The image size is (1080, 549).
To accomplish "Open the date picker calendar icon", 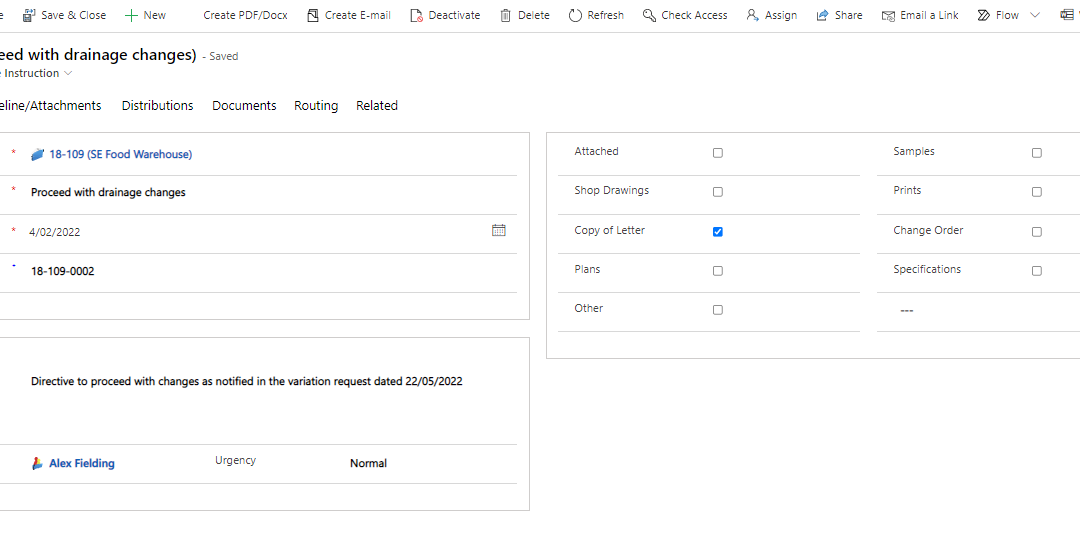I will point(499,230).
